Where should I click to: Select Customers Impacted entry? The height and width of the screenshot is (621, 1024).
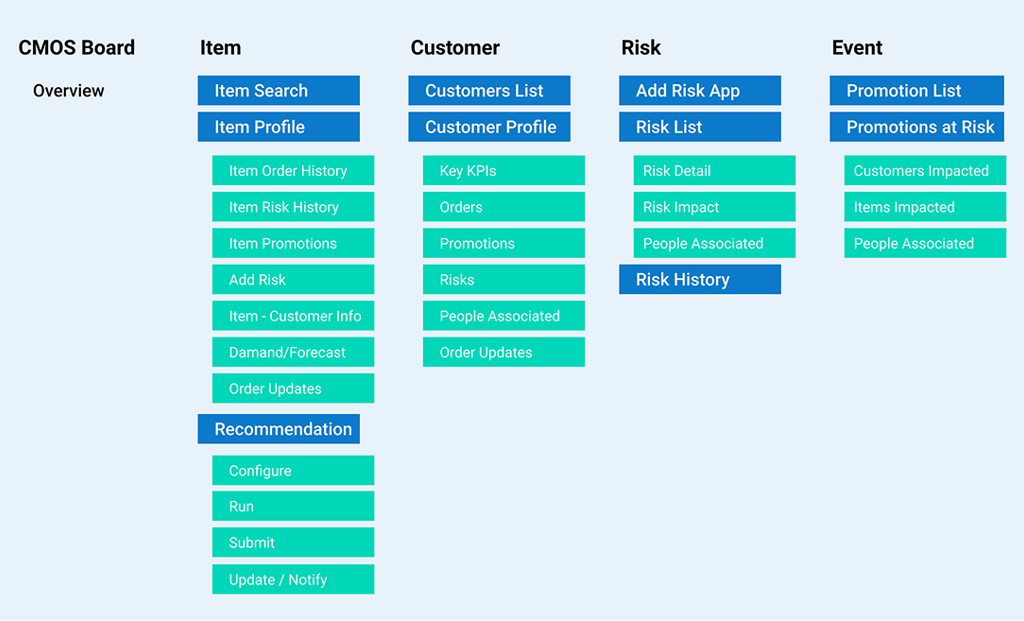(924, 171)
